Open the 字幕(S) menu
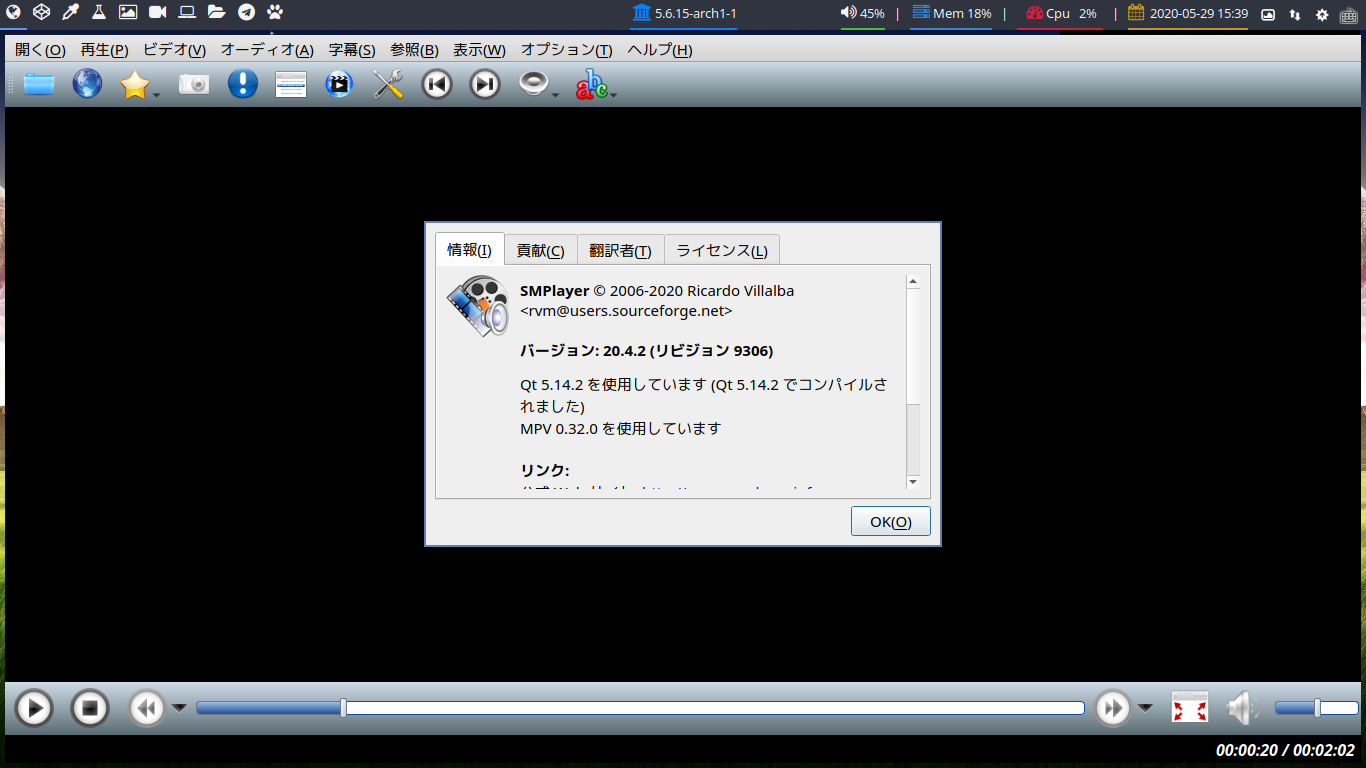Image resolution: width=1366 pixels, height=768 pixels. pos(352,50)
